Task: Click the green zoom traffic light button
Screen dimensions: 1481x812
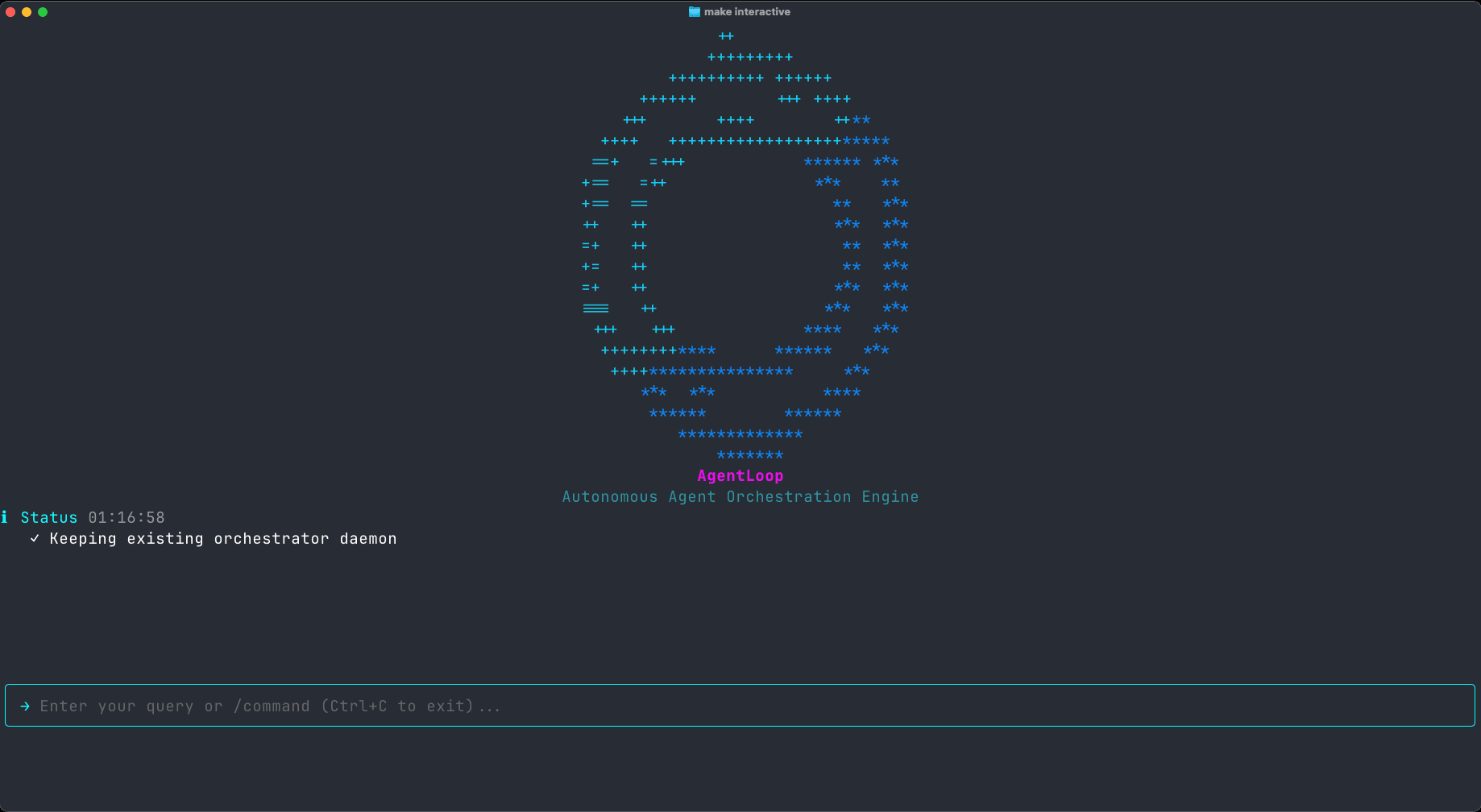Action: 42,11
